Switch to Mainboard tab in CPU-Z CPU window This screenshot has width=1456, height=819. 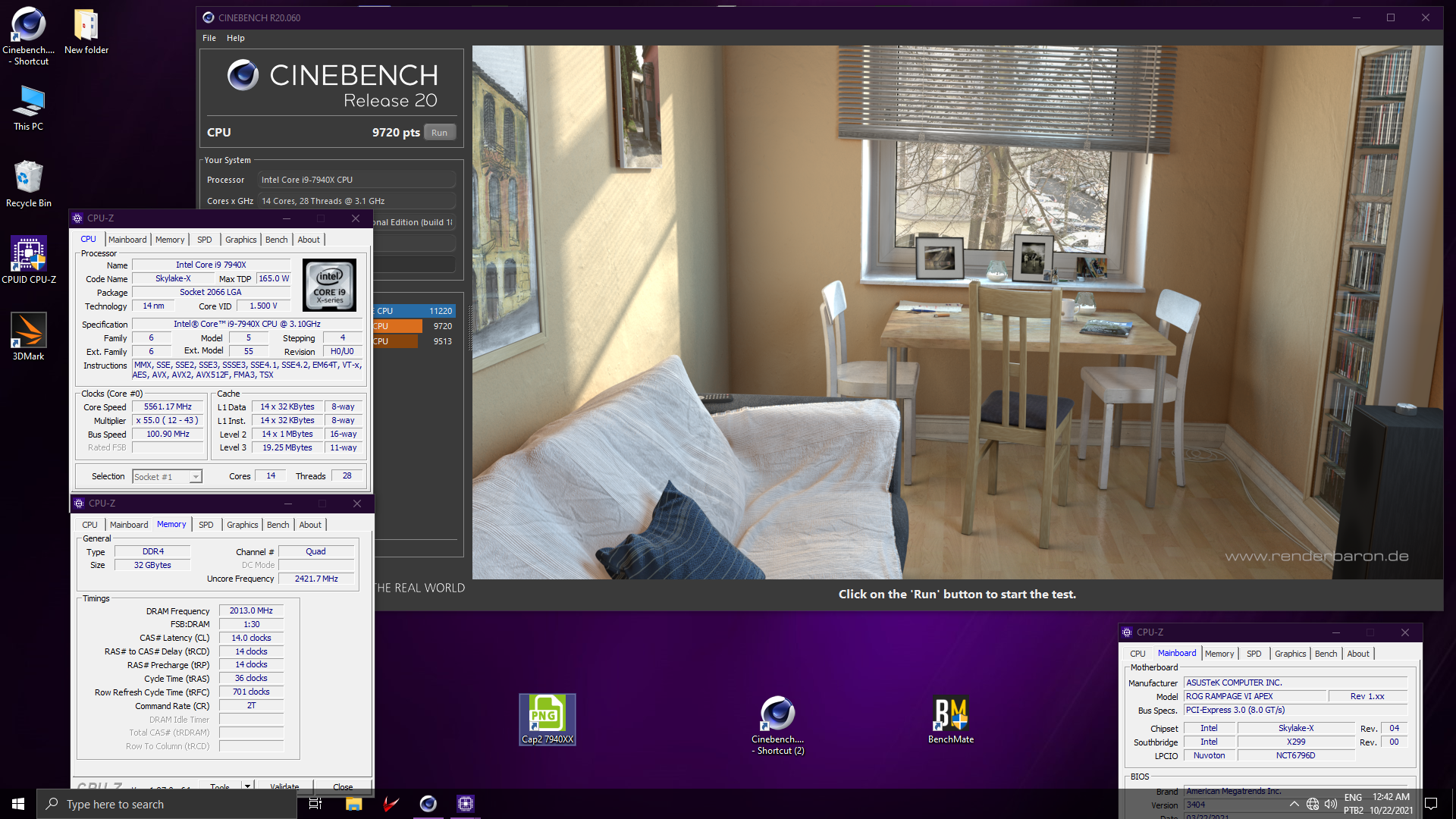(127, 240)
